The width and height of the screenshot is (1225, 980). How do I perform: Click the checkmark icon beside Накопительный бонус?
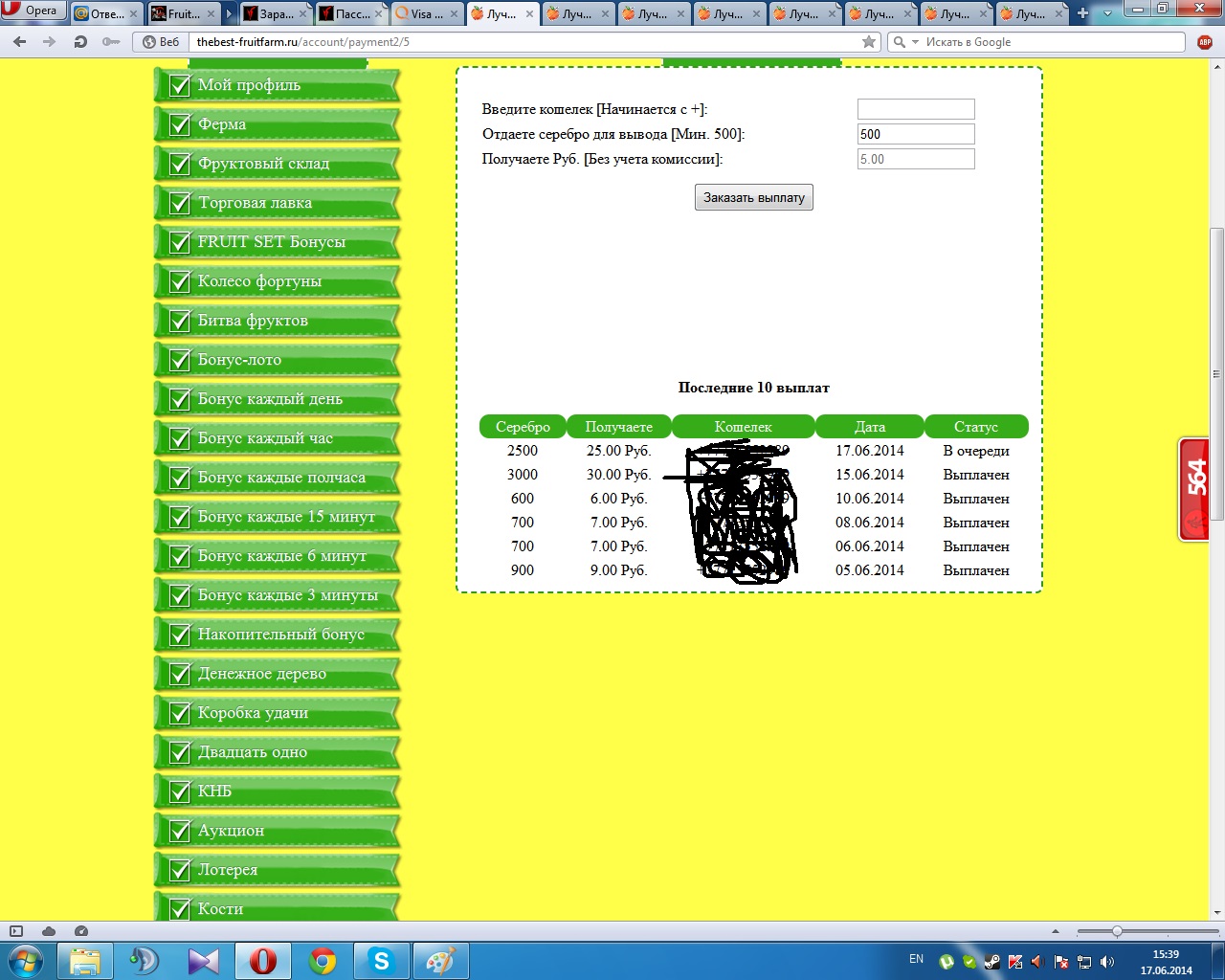coord(179,635)
